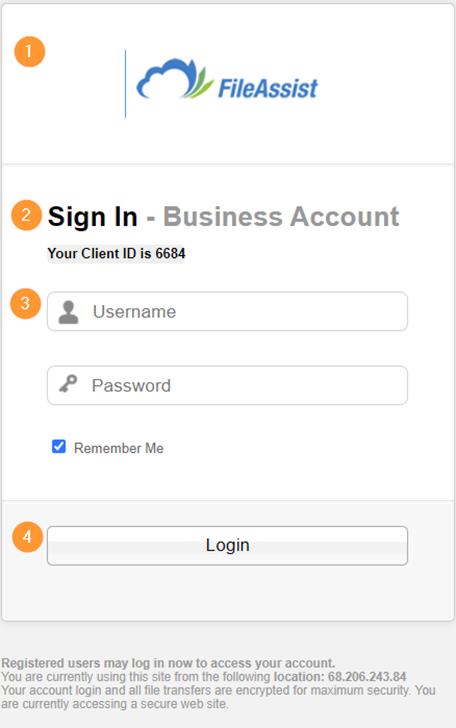This screenshot has height=728, width=456.
Task: Click the encrypted file transfers security notice
Action: coord(218,697)
